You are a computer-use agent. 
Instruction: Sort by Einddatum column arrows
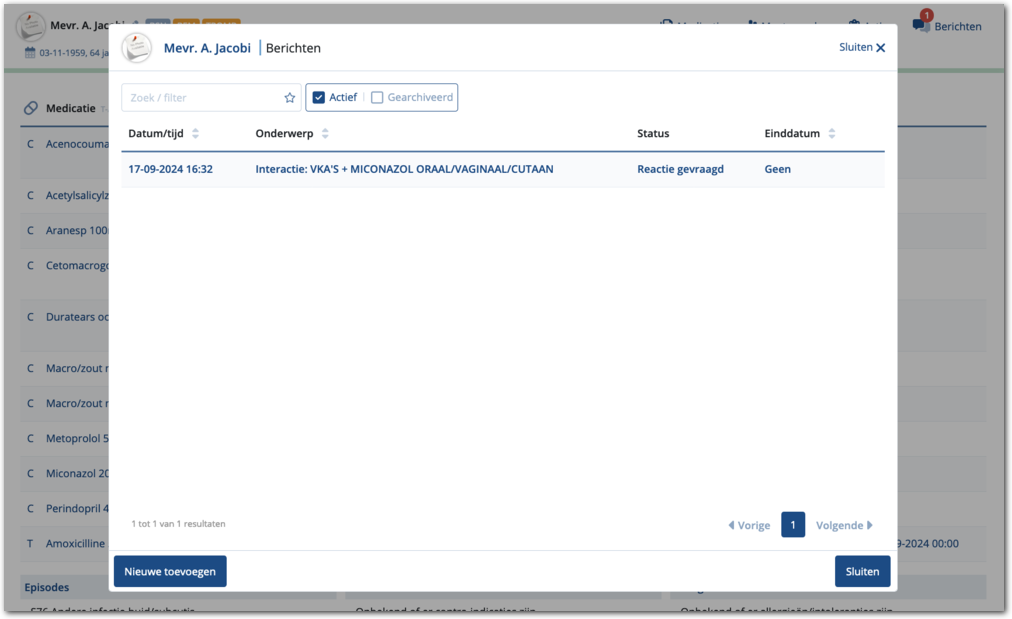click(x=832, y=134)
